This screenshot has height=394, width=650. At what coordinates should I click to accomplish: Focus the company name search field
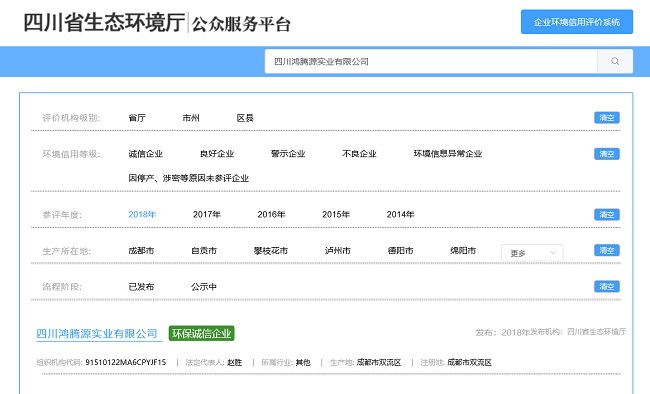click(x=431, y=61)
